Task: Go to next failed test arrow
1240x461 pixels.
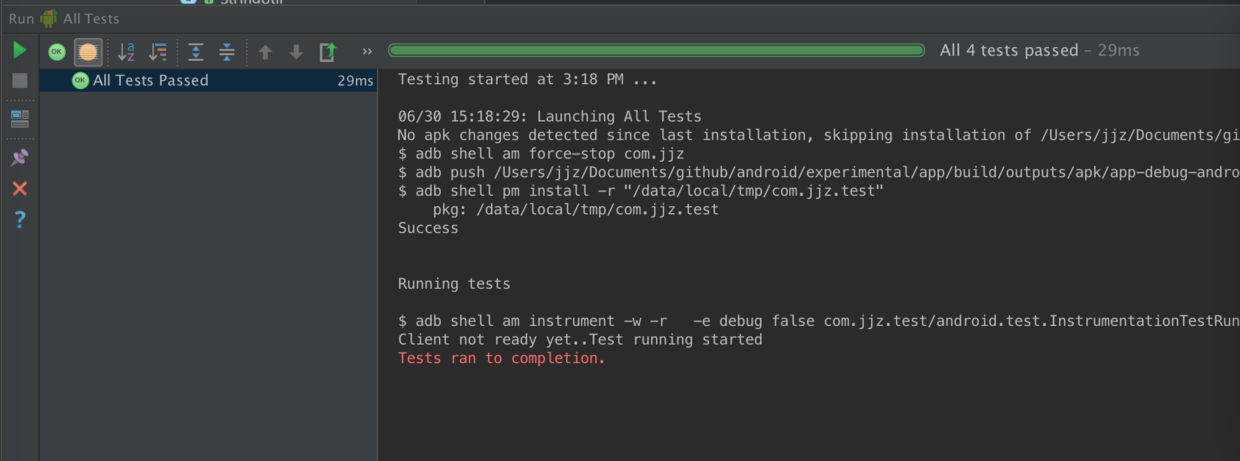Action: [x=296, y=52]
